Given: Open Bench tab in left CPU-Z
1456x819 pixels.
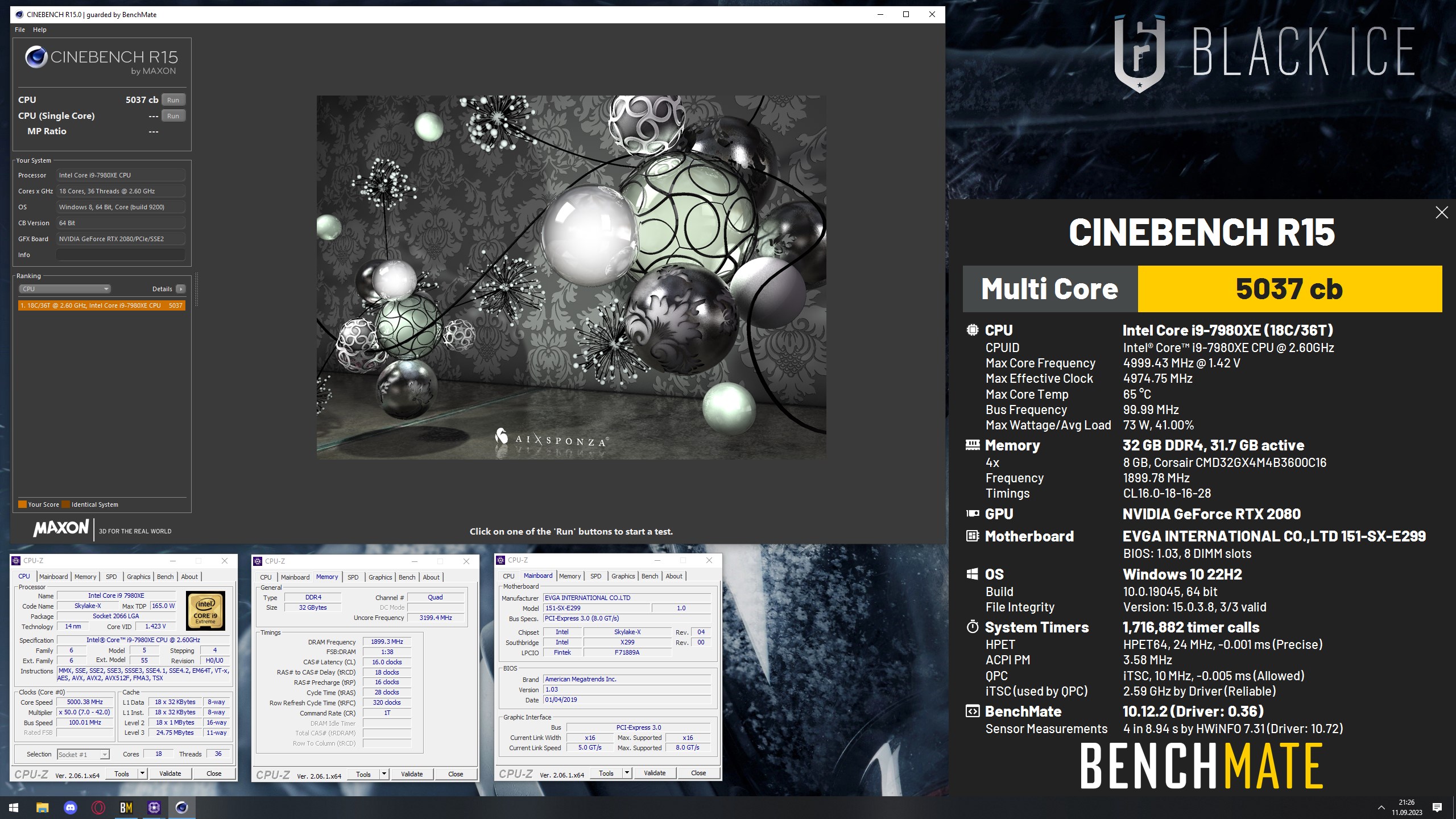Looking at the screenshot, I should [x=165, y=577].
